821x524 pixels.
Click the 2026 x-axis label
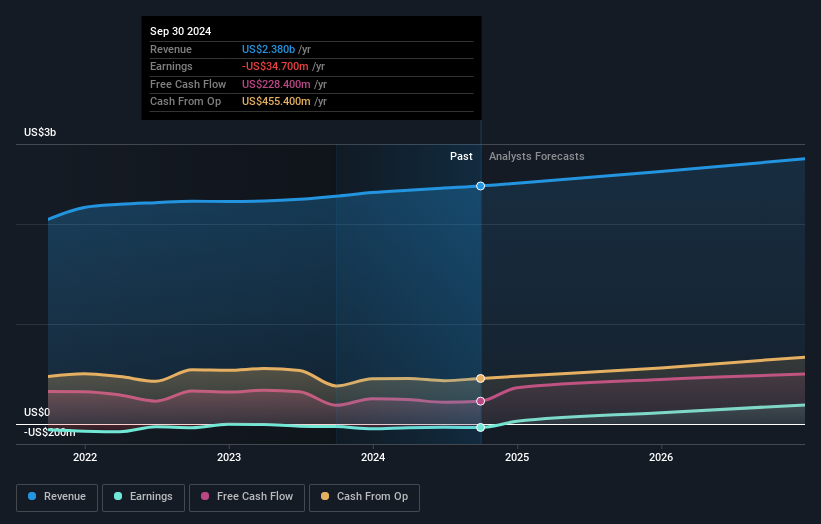[661, 458]
